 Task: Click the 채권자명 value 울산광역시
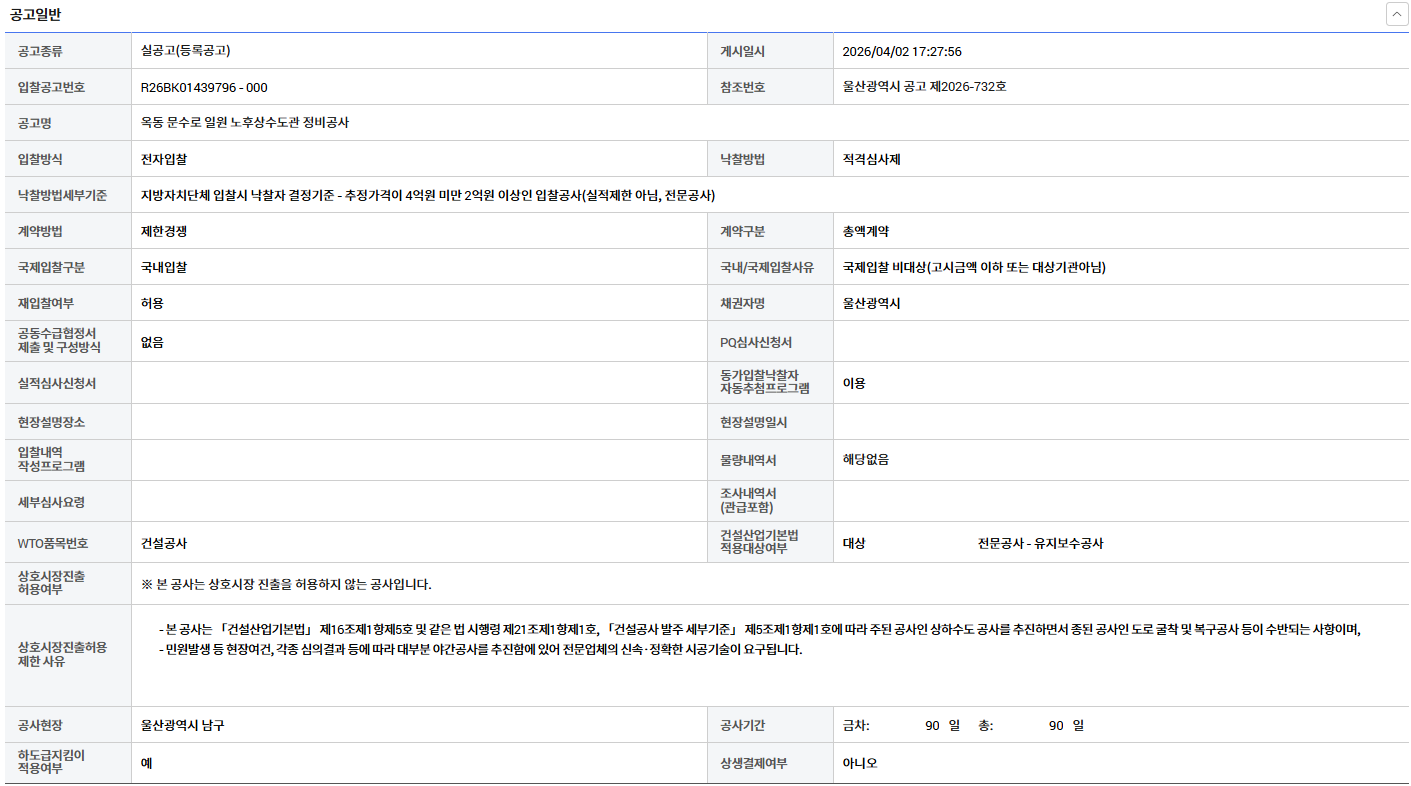872,303
